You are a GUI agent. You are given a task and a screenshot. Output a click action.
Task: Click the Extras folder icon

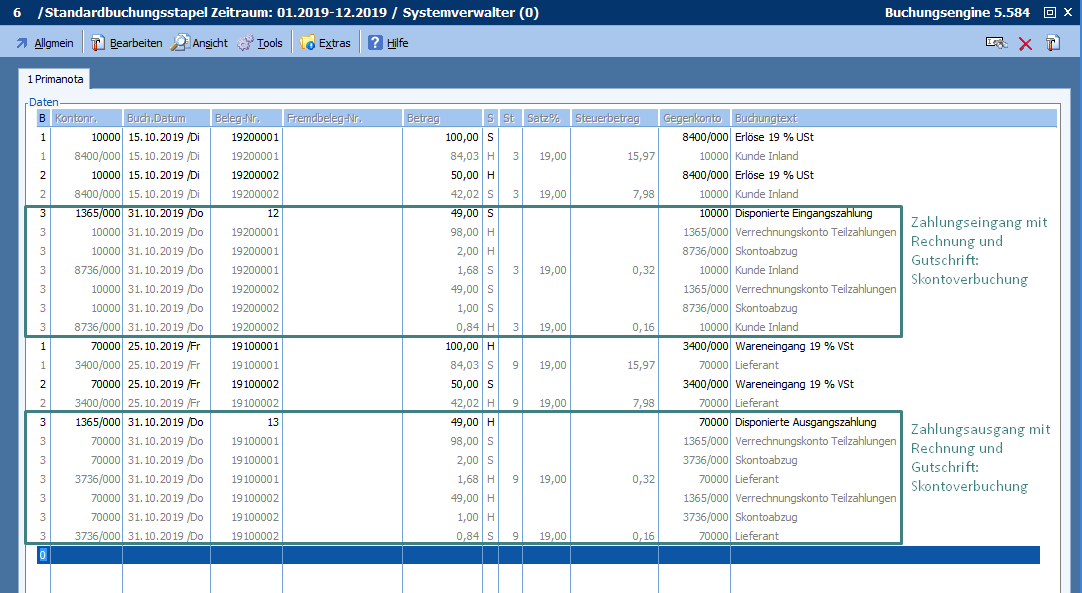pos(308,43)
